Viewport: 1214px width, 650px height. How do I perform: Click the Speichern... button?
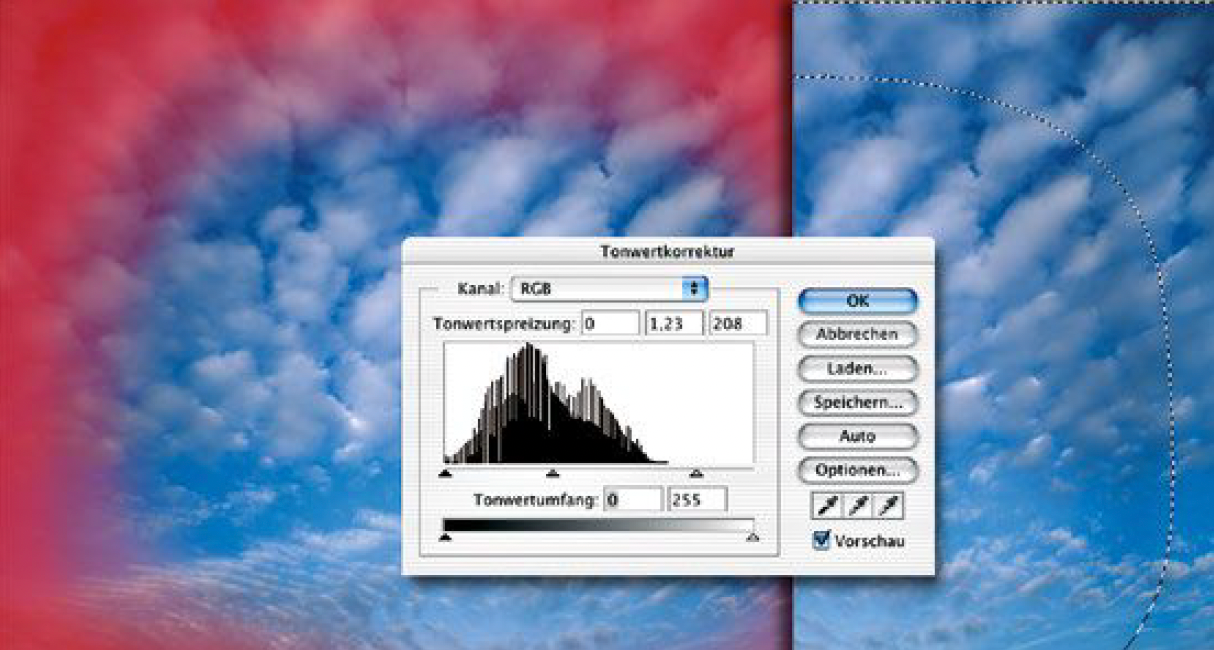[x=857, y=402]
